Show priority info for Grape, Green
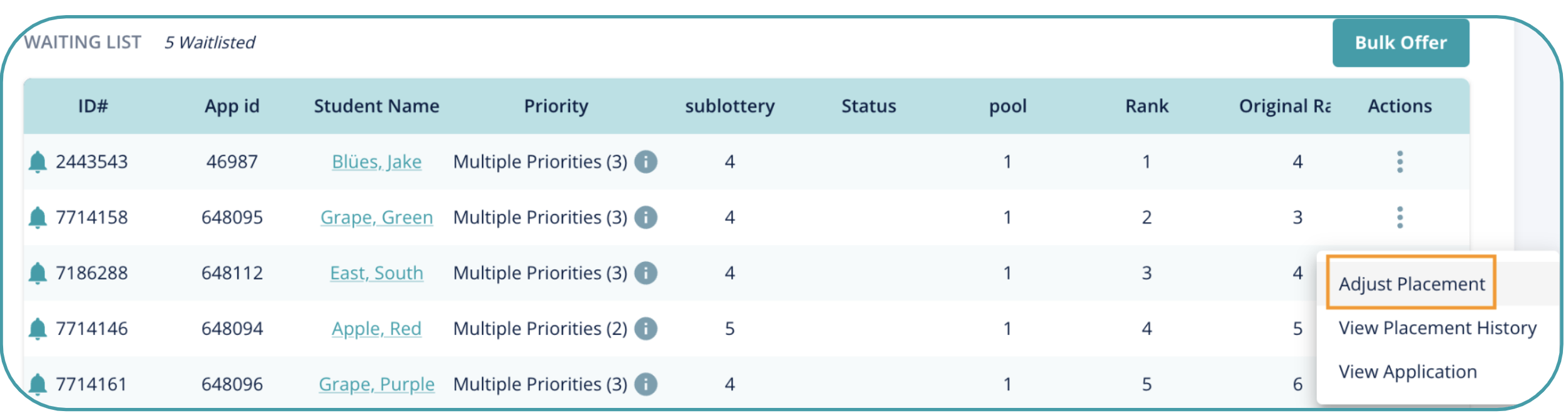 (646, 217)
